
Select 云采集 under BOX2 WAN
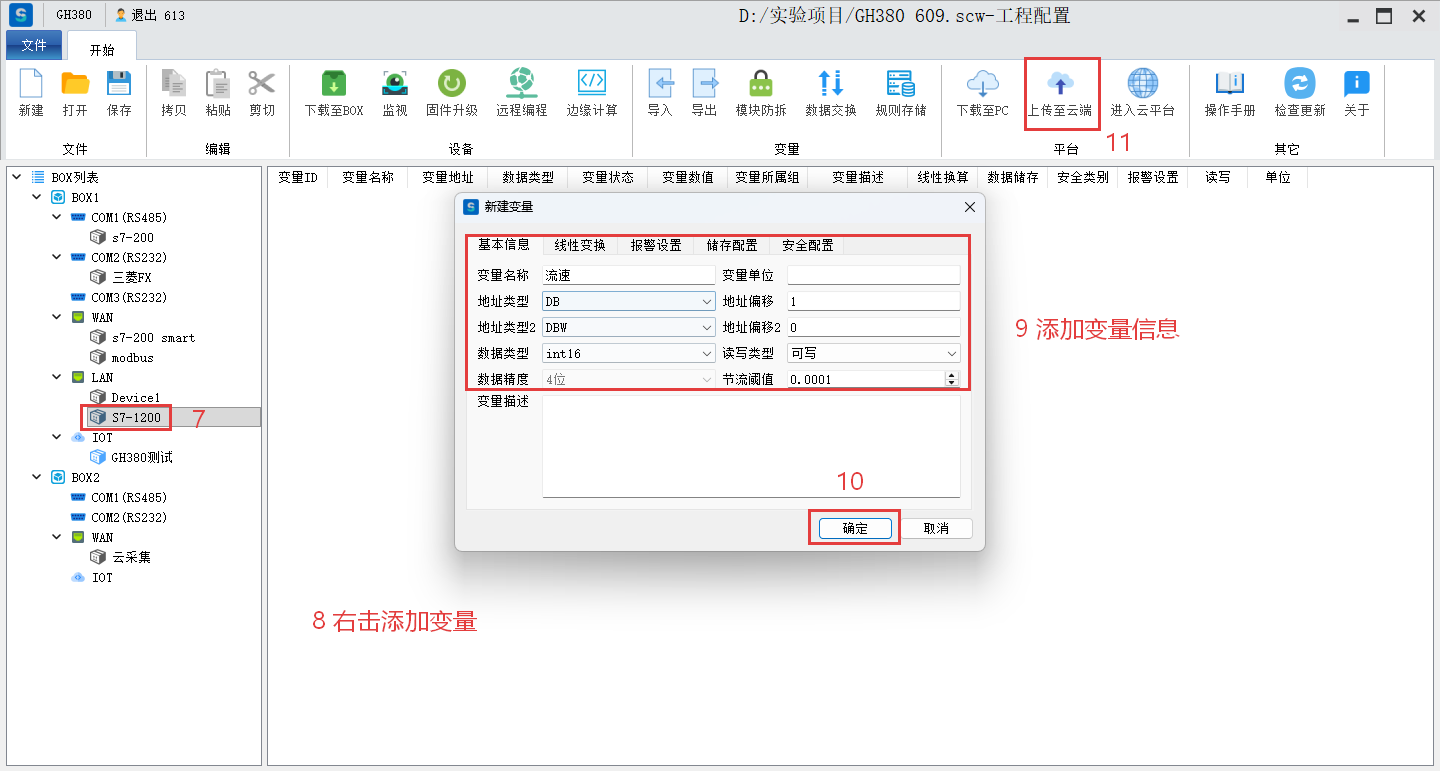pos(131,557)
